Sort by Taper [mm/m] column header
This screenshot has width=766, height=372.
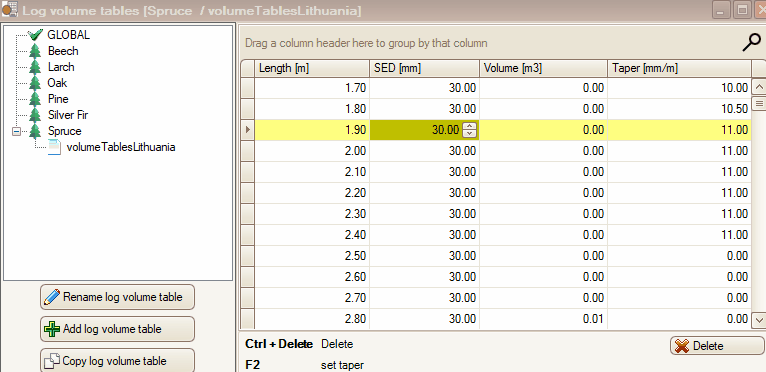pyautogui.click(x=679, y=68)
